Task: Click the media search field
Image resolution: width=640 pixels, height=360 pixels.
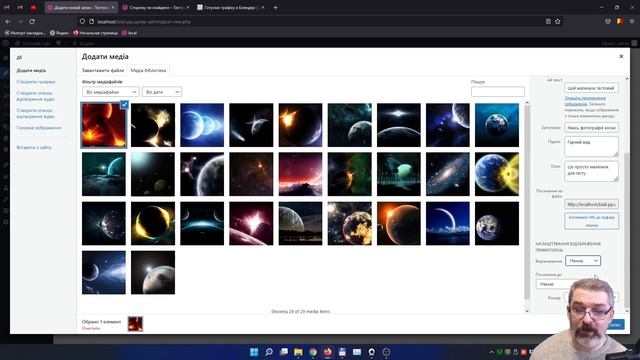Action: pyautogui.click(x=498, y=91)
